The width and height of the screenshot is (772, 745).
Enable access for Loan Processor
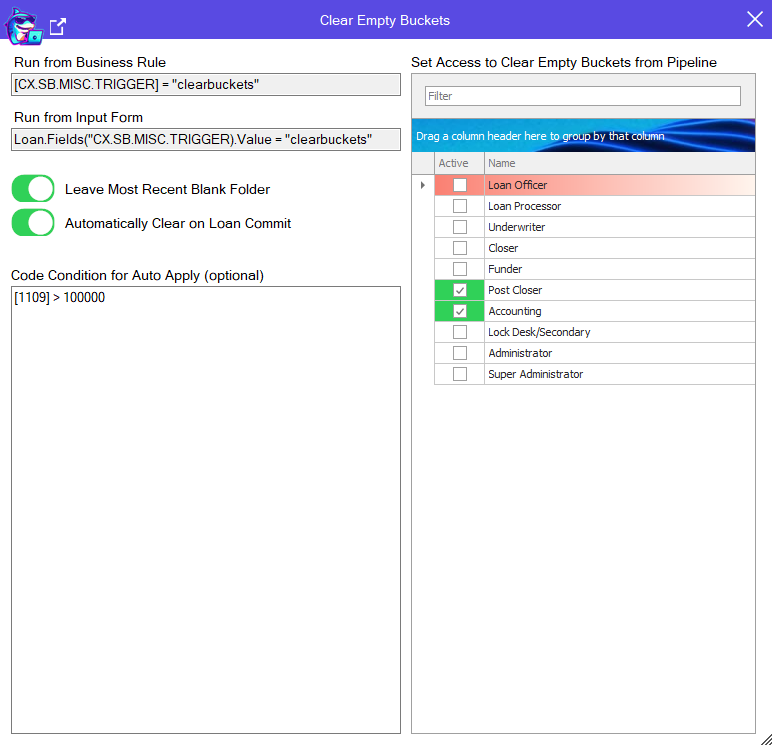point(460,206)
